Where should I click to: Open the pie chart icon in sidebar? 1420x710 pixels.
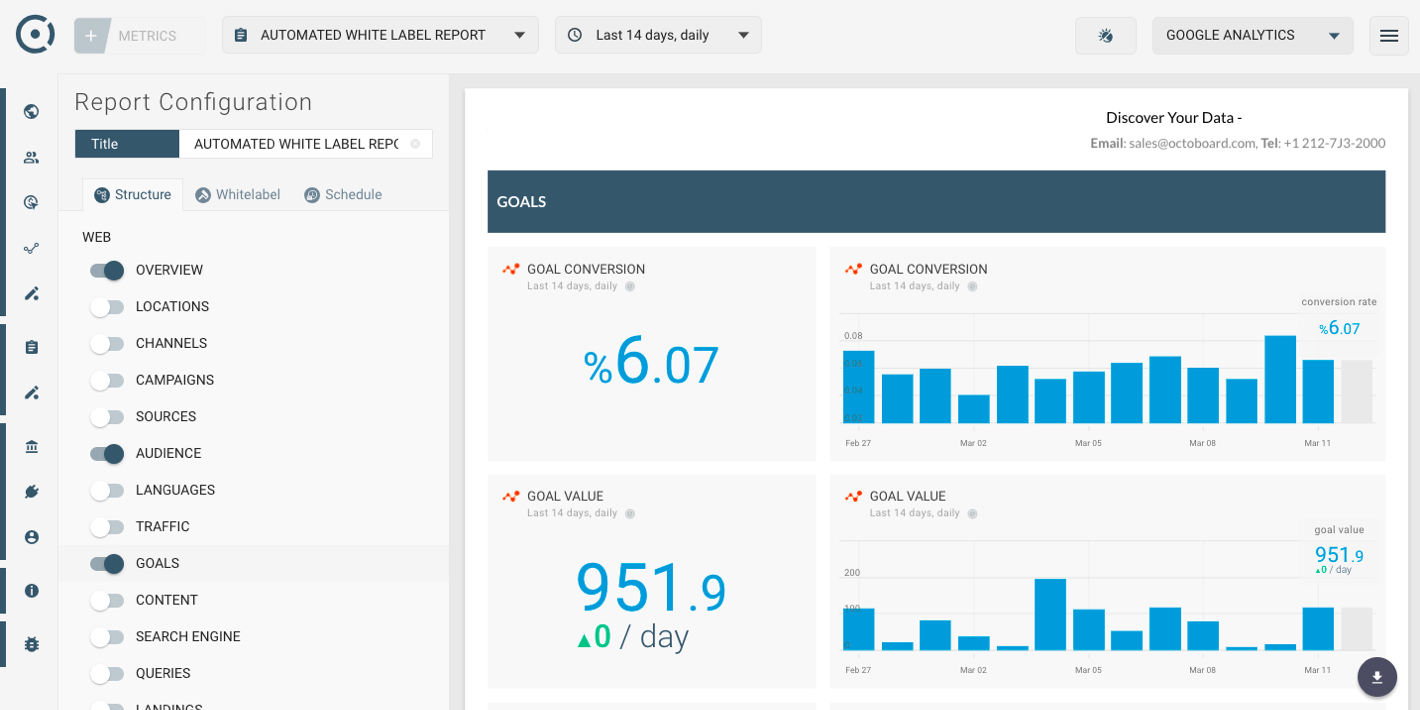tap(31, 202)
